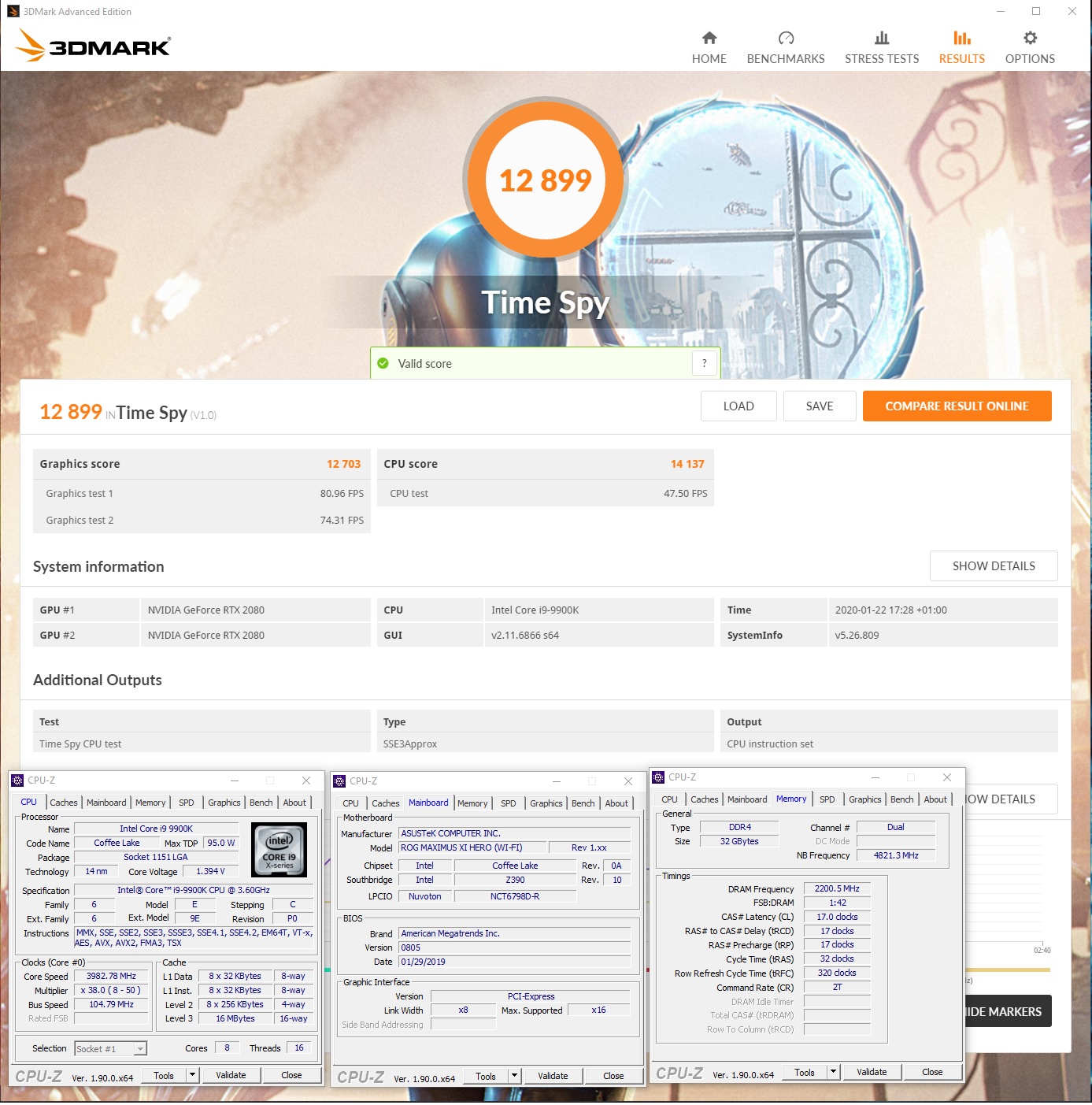The image size is (1092, 1105).
Task: Open the STRESS TESTS section
Action: [x=881, y=48]
